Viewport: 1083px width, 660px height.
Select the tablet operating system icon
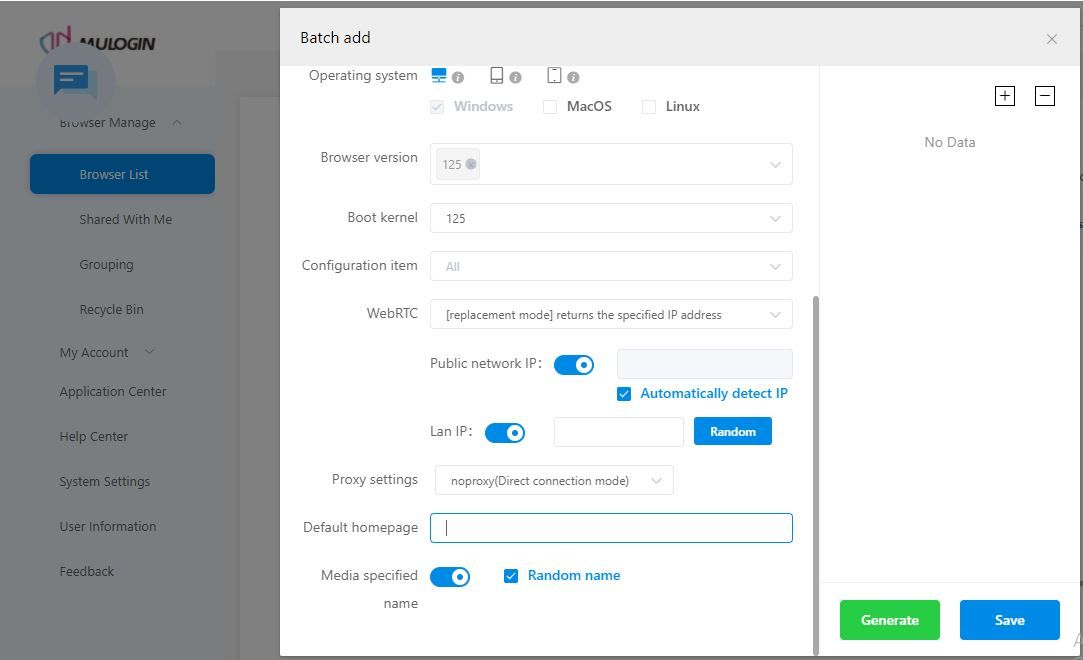click(x=554, y=75)
